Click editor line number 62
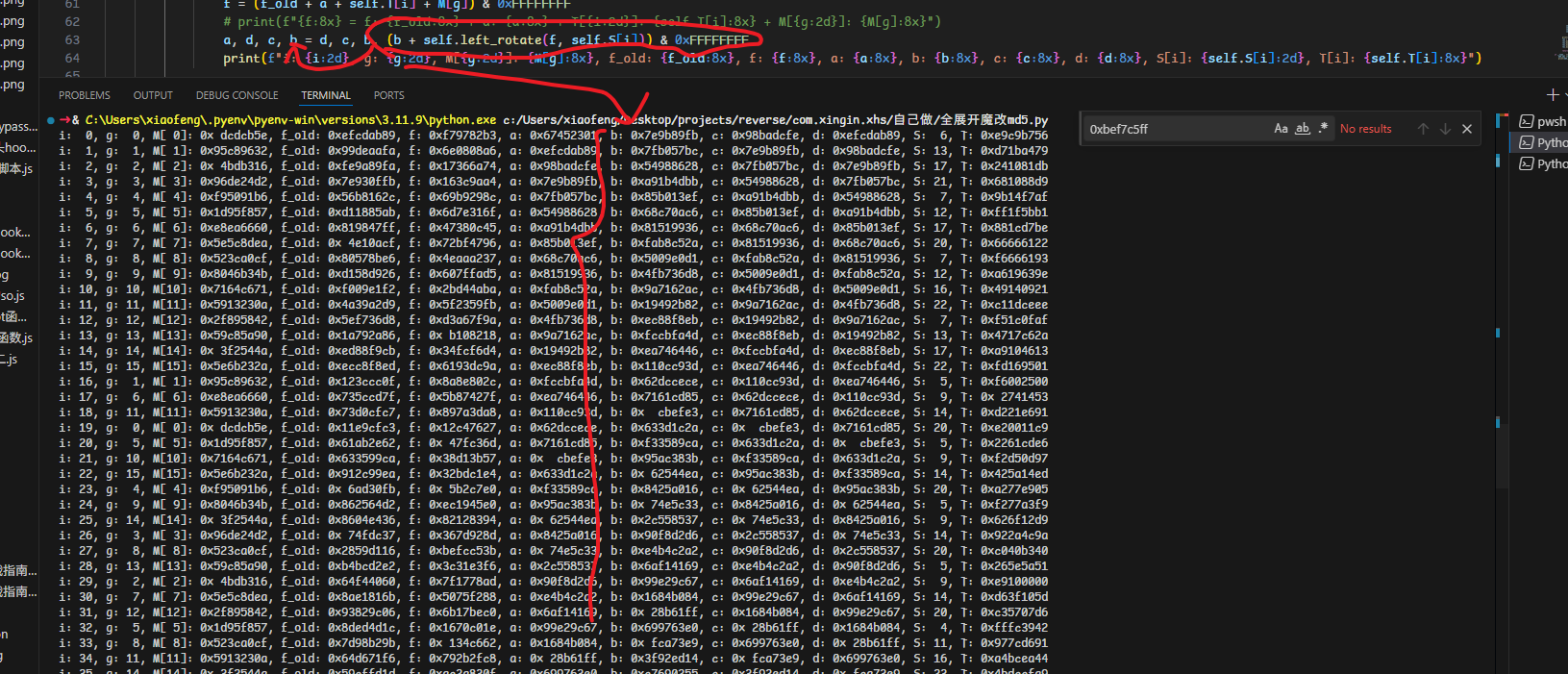The height and width of the screenshot is (674, 1568). [x=72, y=21]
